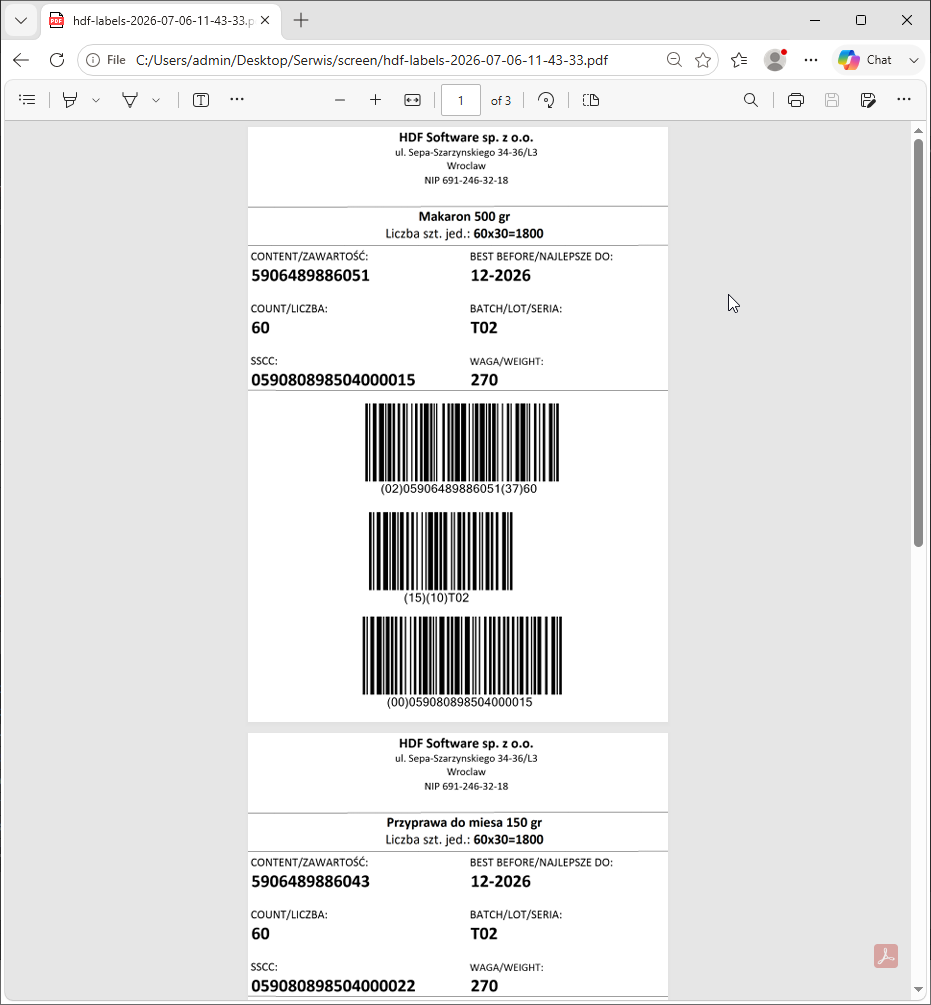931x1005 pixels.
Task: Rotate the PDF page
Action: coord(546,100)
